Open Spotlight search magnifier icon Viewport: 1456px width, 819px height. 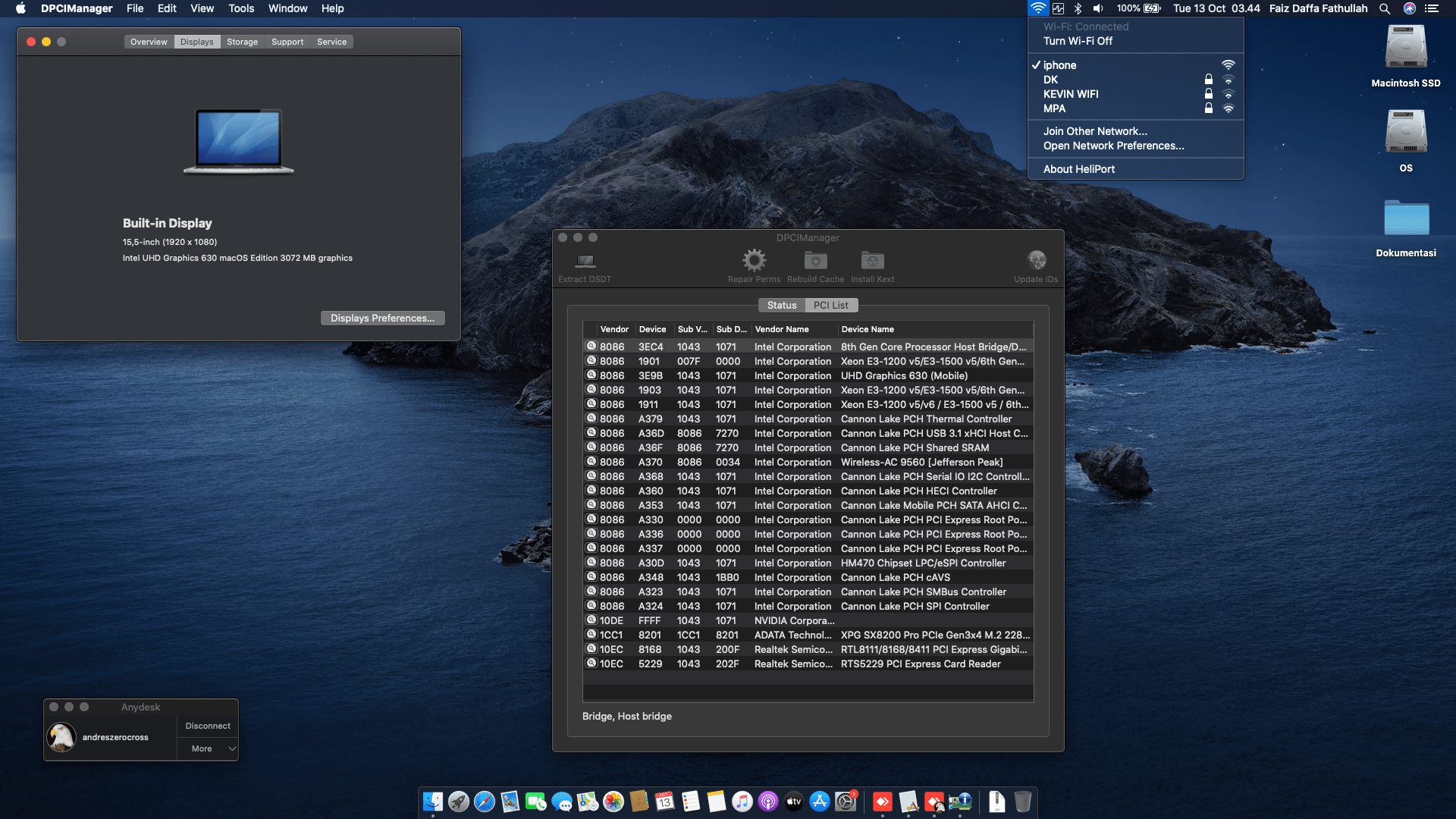coord(1385,8)
